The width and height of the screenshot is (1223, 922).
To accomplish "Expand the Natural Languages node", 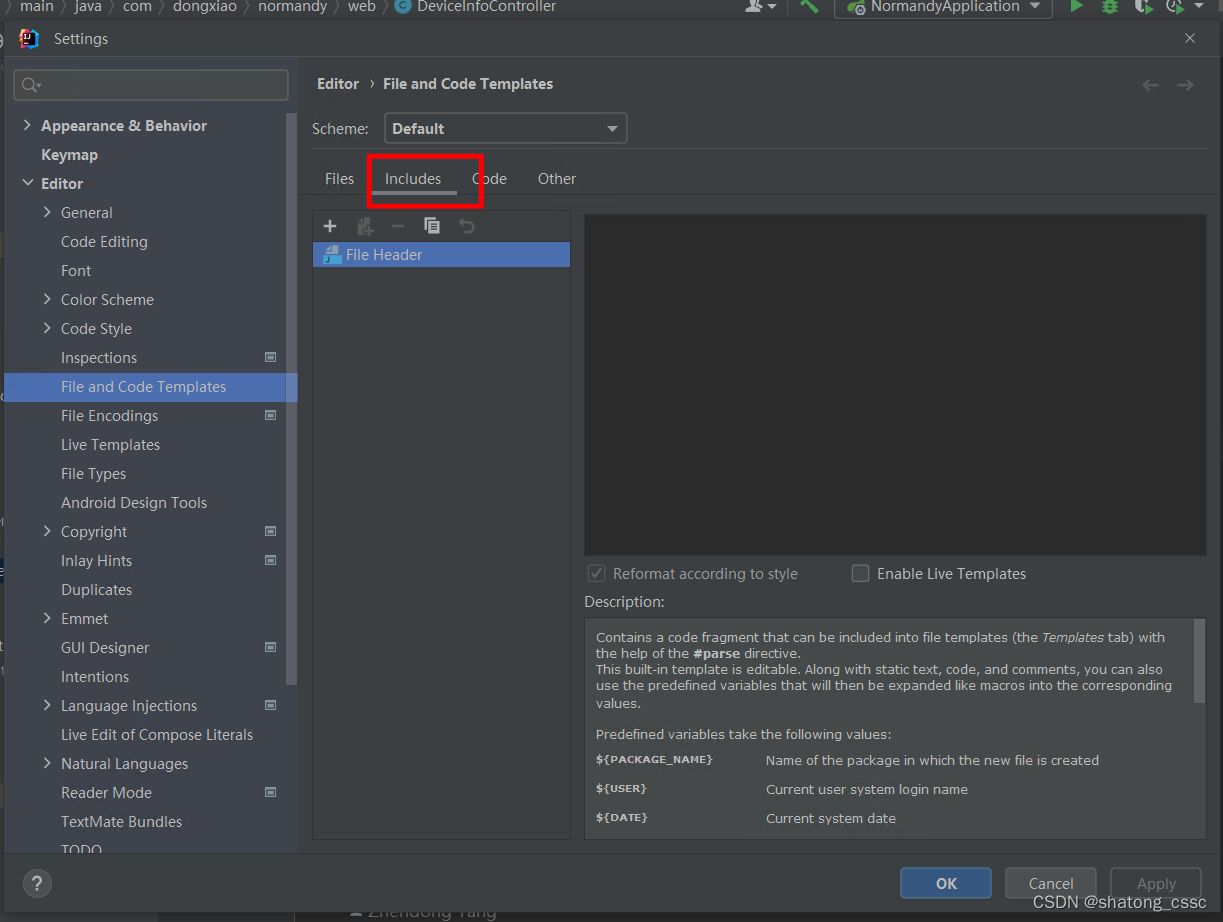I will (x=47, y=763).
